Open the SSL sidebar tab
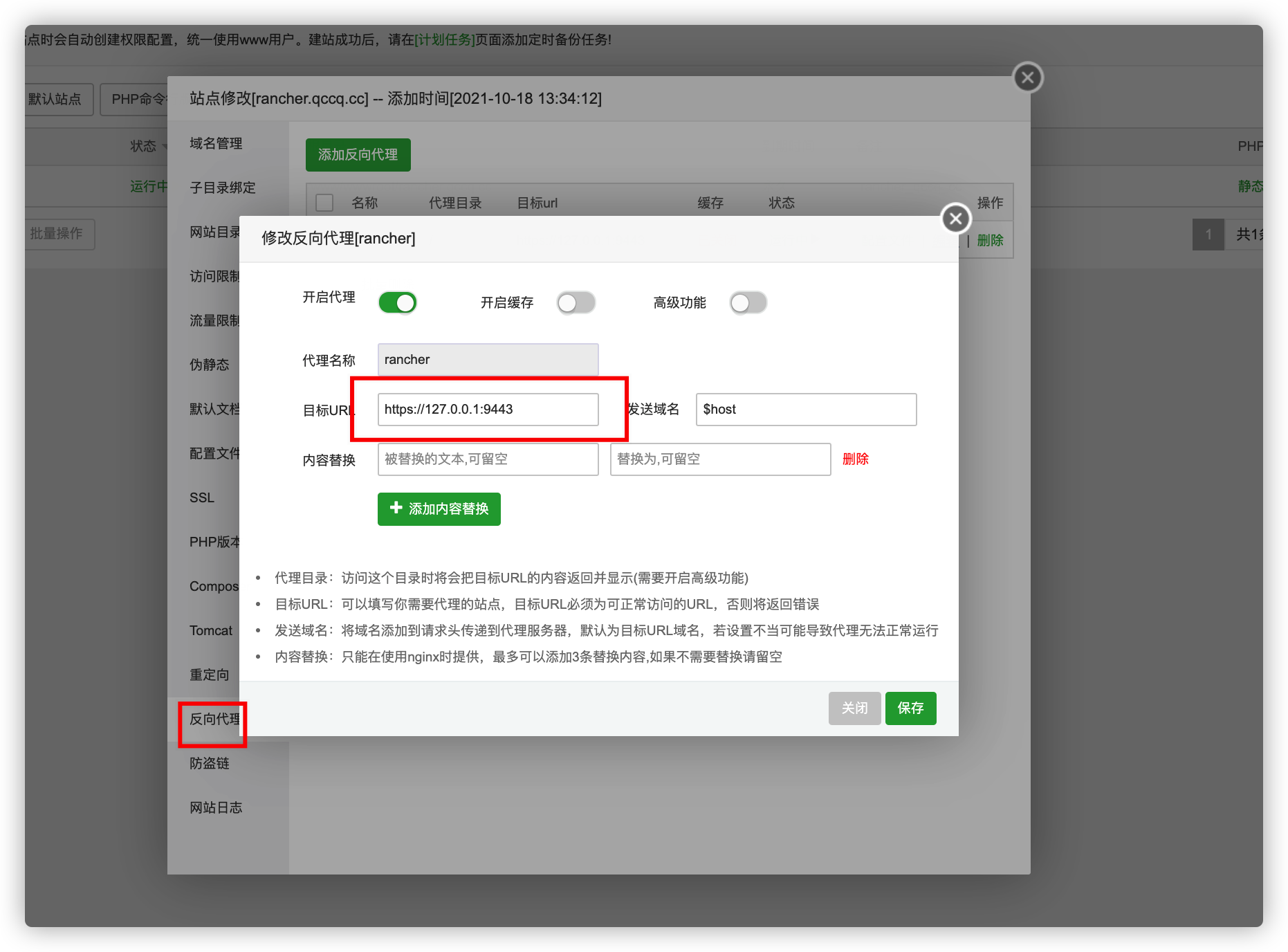The width and height of the screenshot is (1288, 952). [x=202, y=498]
